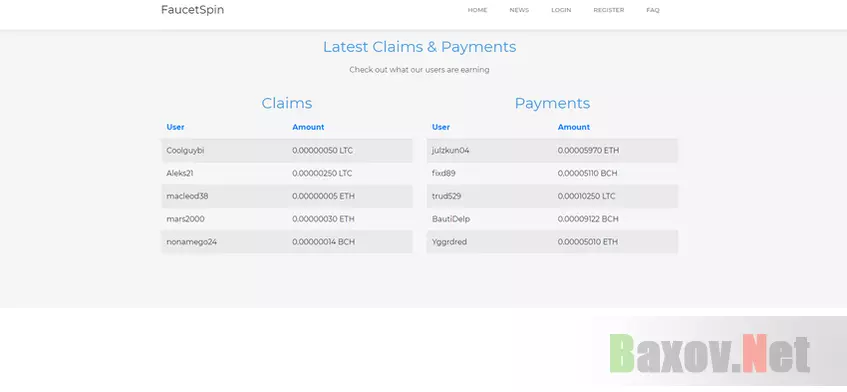Click 'Check out what our users are earning' text
The height and width of the screenshot is (392, 847).
[x=419, y=70]
